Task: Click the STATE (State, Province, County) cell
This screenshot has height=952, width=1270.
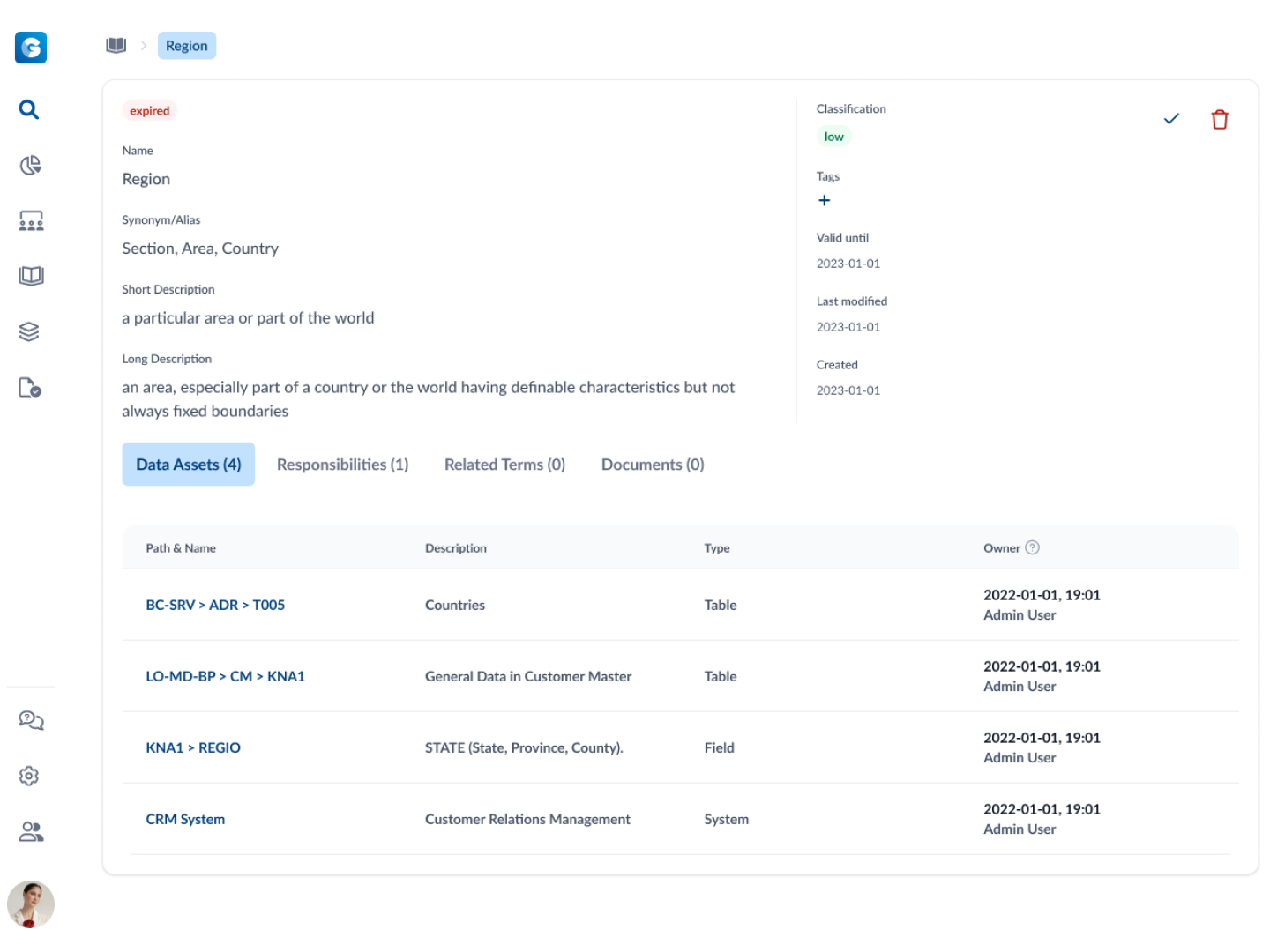Action: click(524, 747)
